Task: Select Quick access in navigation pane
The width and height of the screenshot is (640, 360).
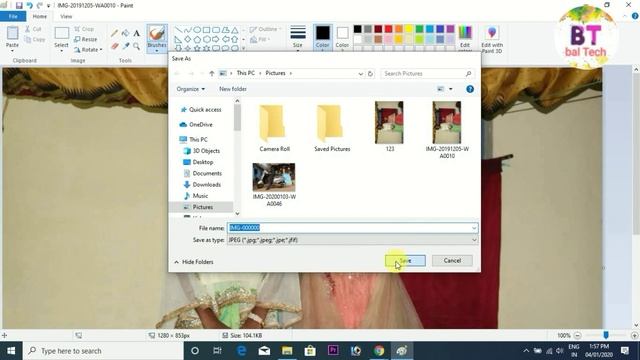Action: [201, 109]
